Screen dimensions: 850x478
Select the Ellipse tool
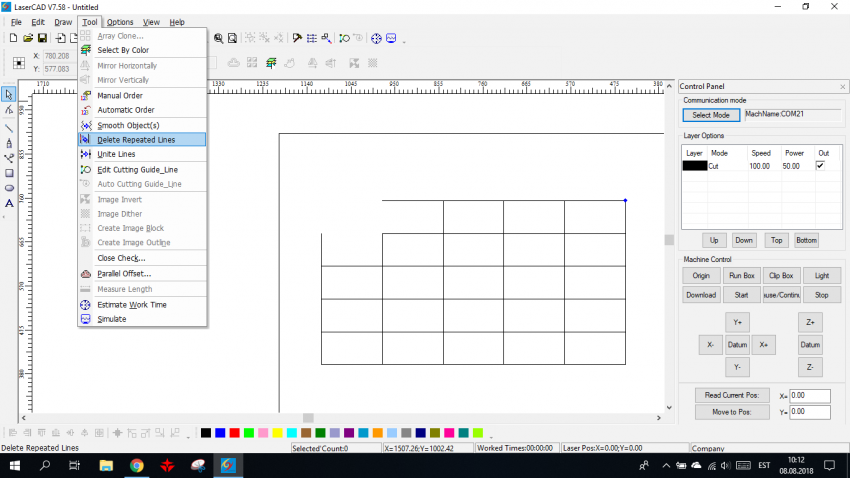click(9, 188)
